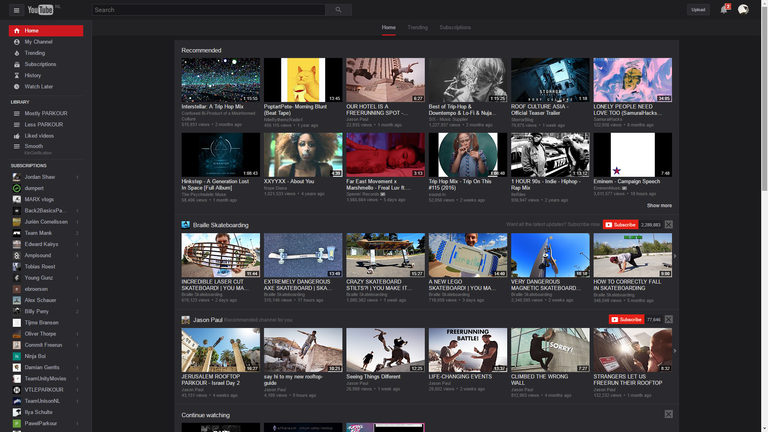Open Commit Freerun subscription

[x=46, y=345]
